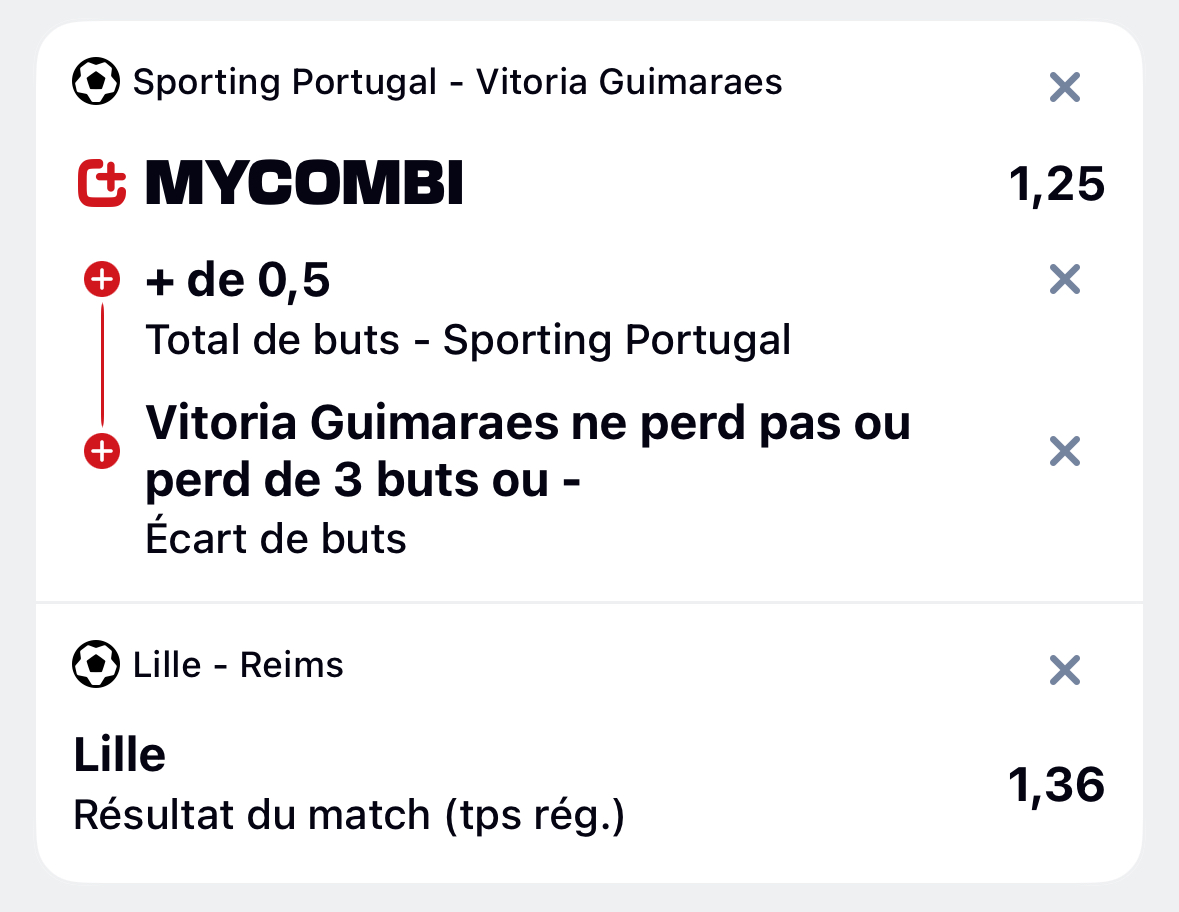This screenshot has width=1179, height=912.
Task: Click the soccer ball icon beside Sporting Portugal
Action: tap(95, 81)
